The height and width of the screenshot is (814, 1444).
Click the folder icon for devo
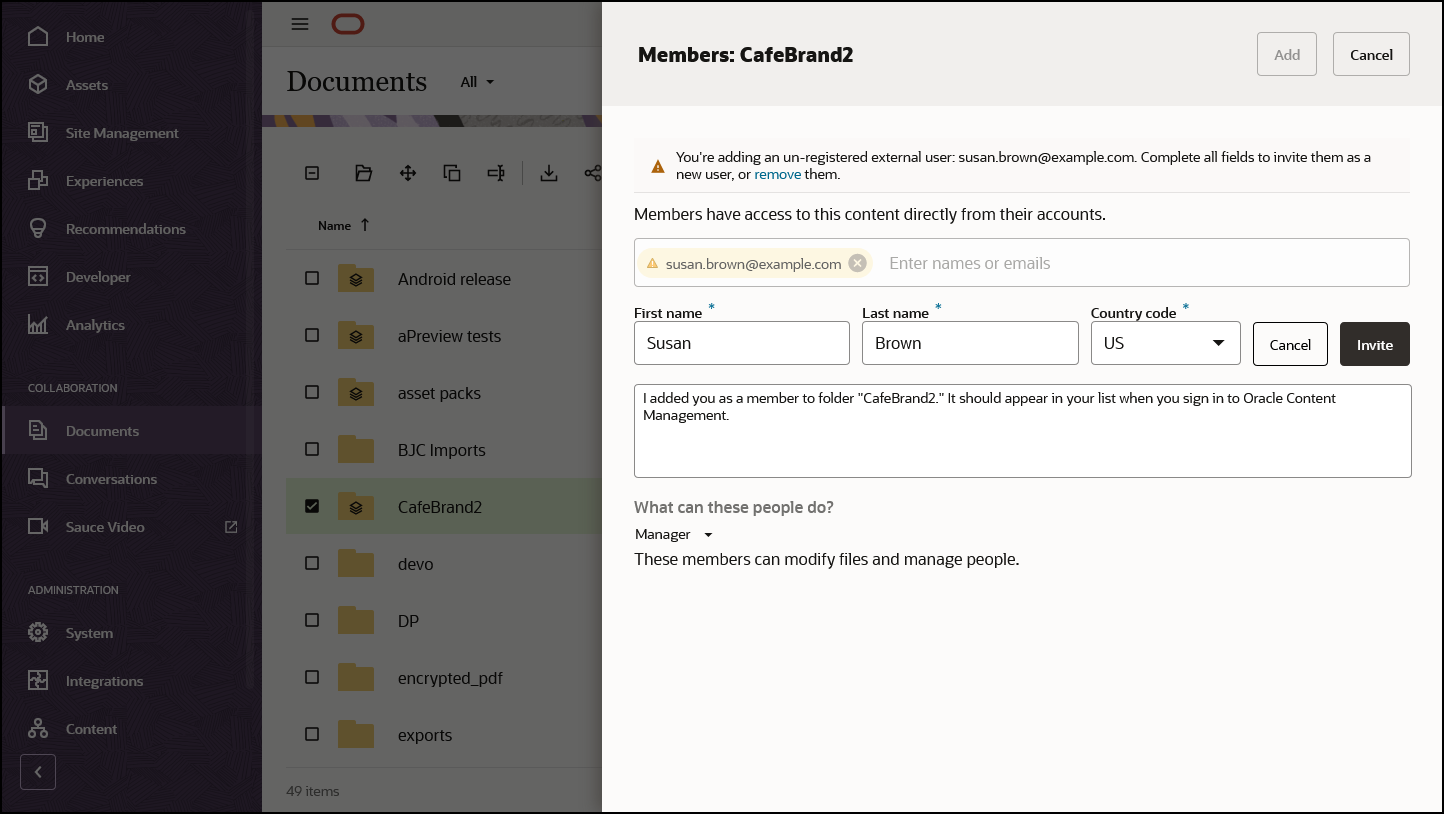pyautogui.click(x=355, y=564)
